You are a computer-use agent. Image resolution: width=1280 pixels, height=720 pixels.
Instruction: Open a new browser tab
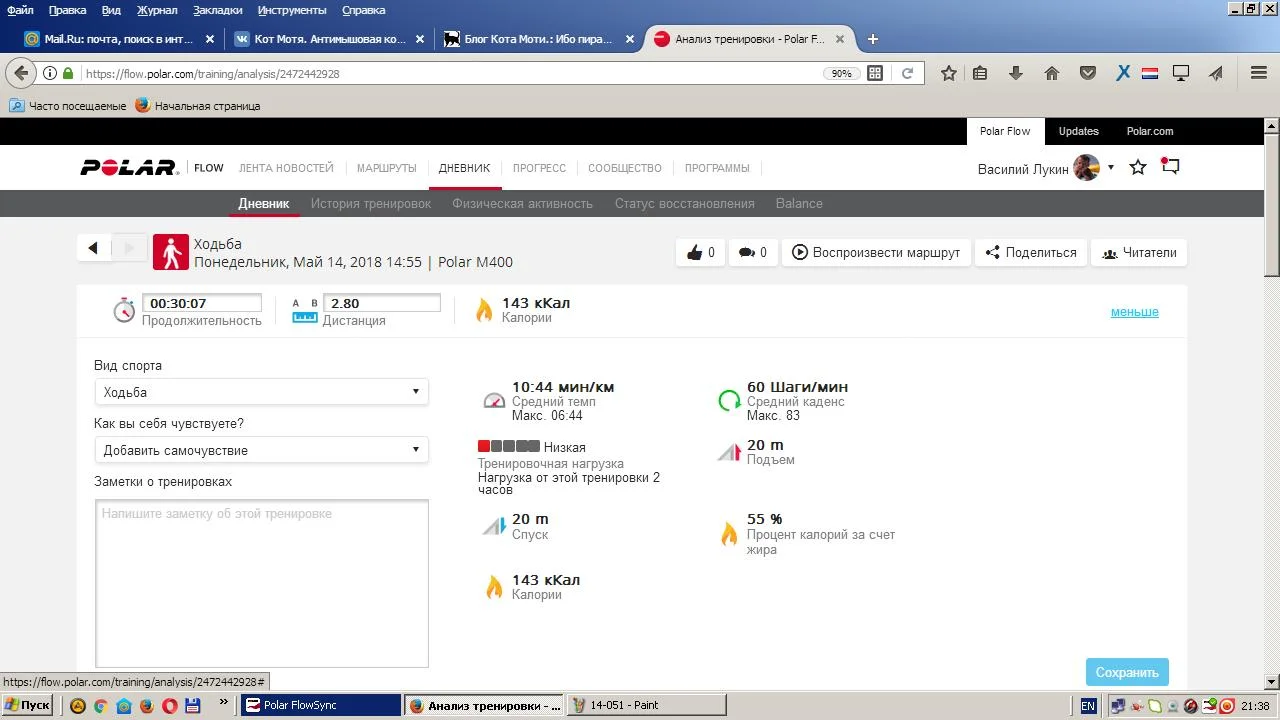pos(873,39)
